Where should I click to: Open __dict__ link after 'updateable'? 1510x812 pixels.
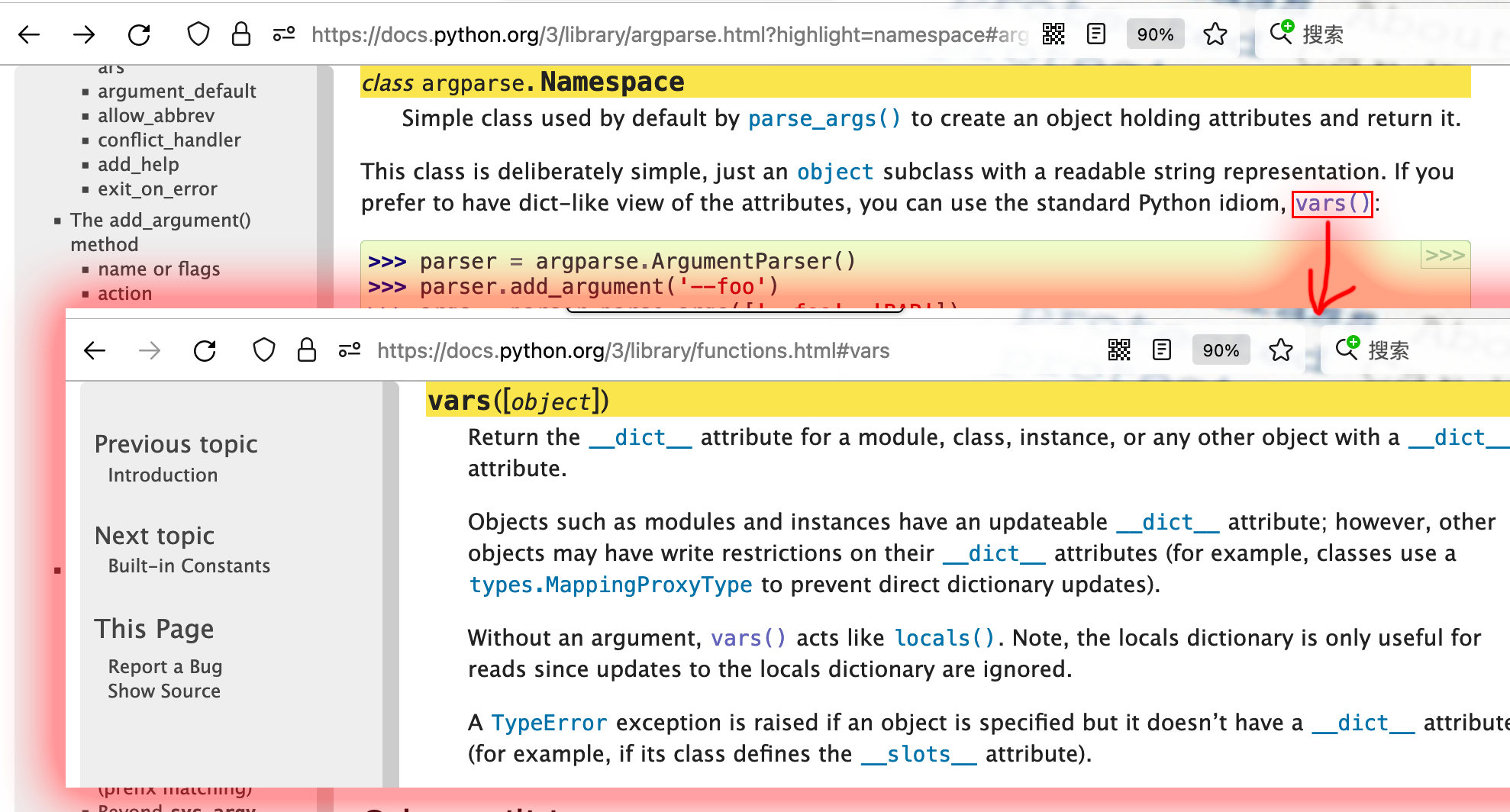[x=1168, y=522]
